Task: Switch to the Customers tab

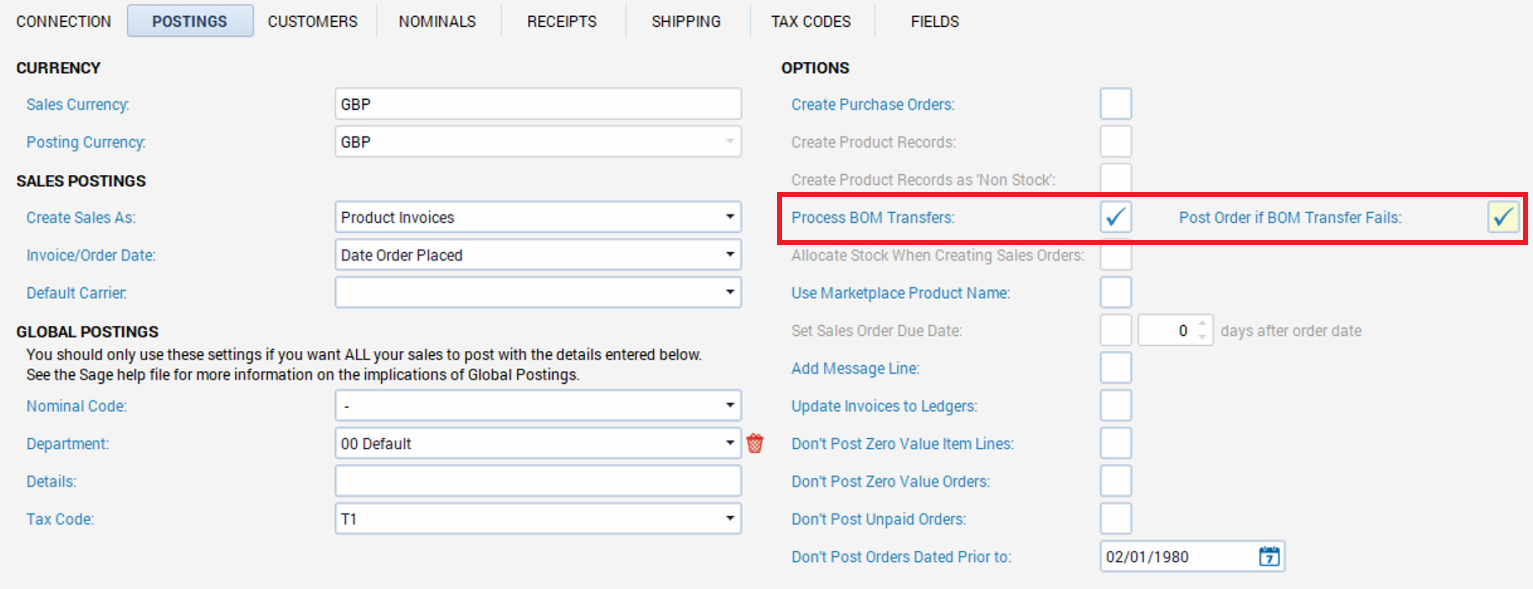Action: (312, 21)
